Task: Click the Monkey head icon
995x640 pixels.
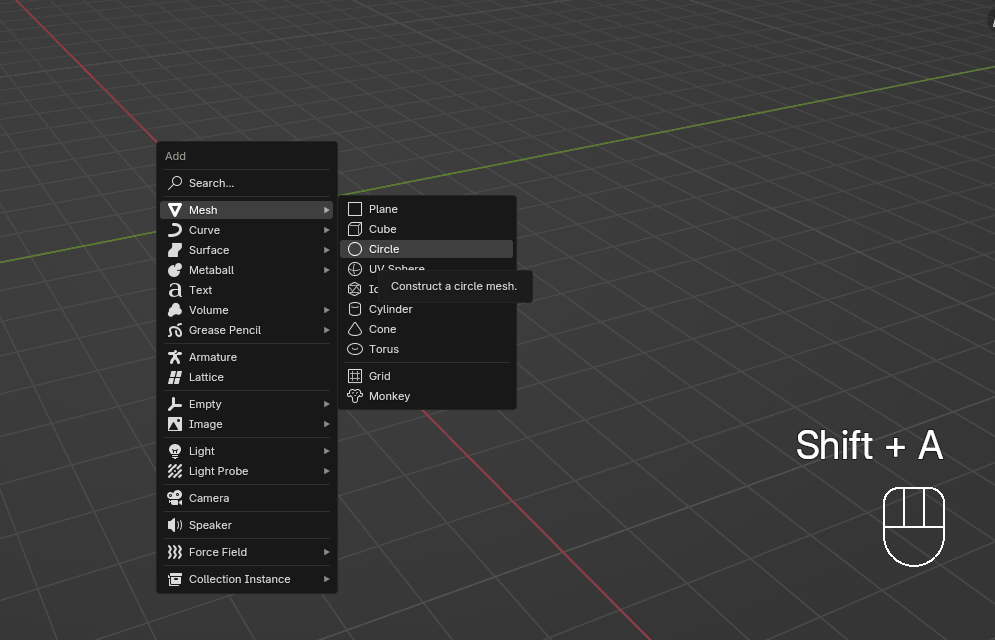Action: click(355, 396)
